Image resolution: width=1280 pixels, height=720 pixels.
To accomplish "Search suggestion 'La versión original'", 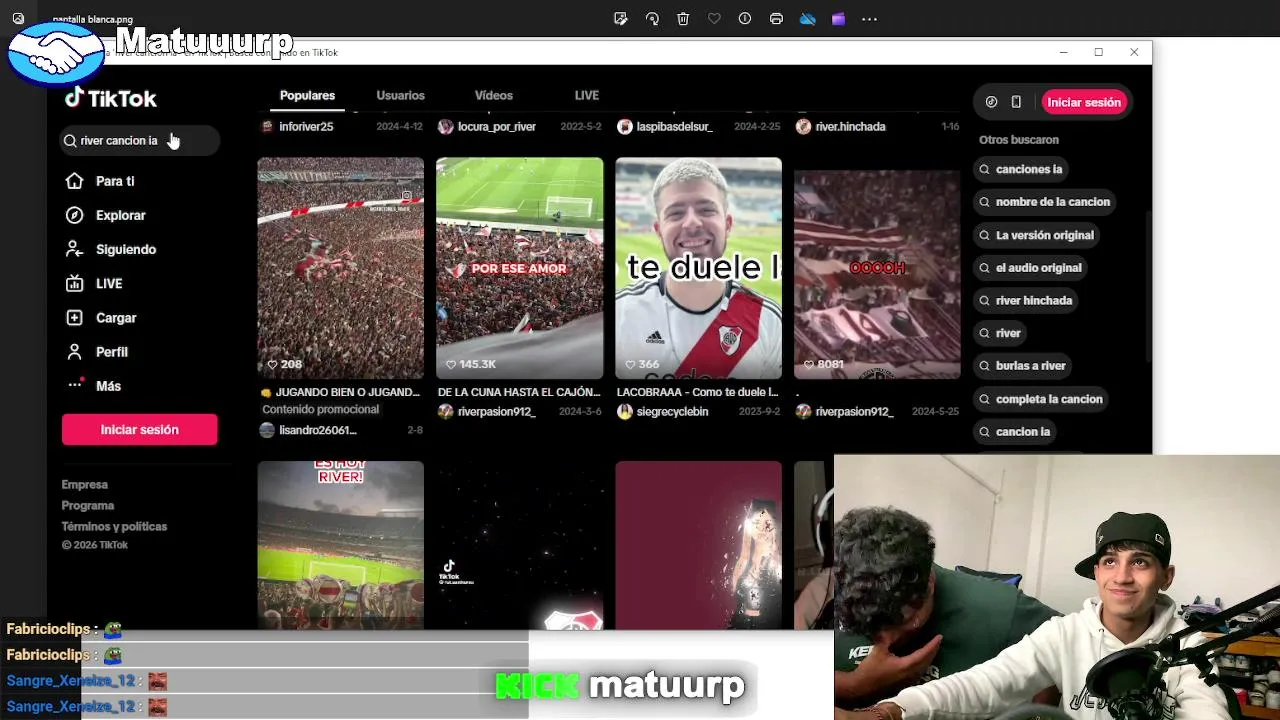I will tap(1038, 235).
